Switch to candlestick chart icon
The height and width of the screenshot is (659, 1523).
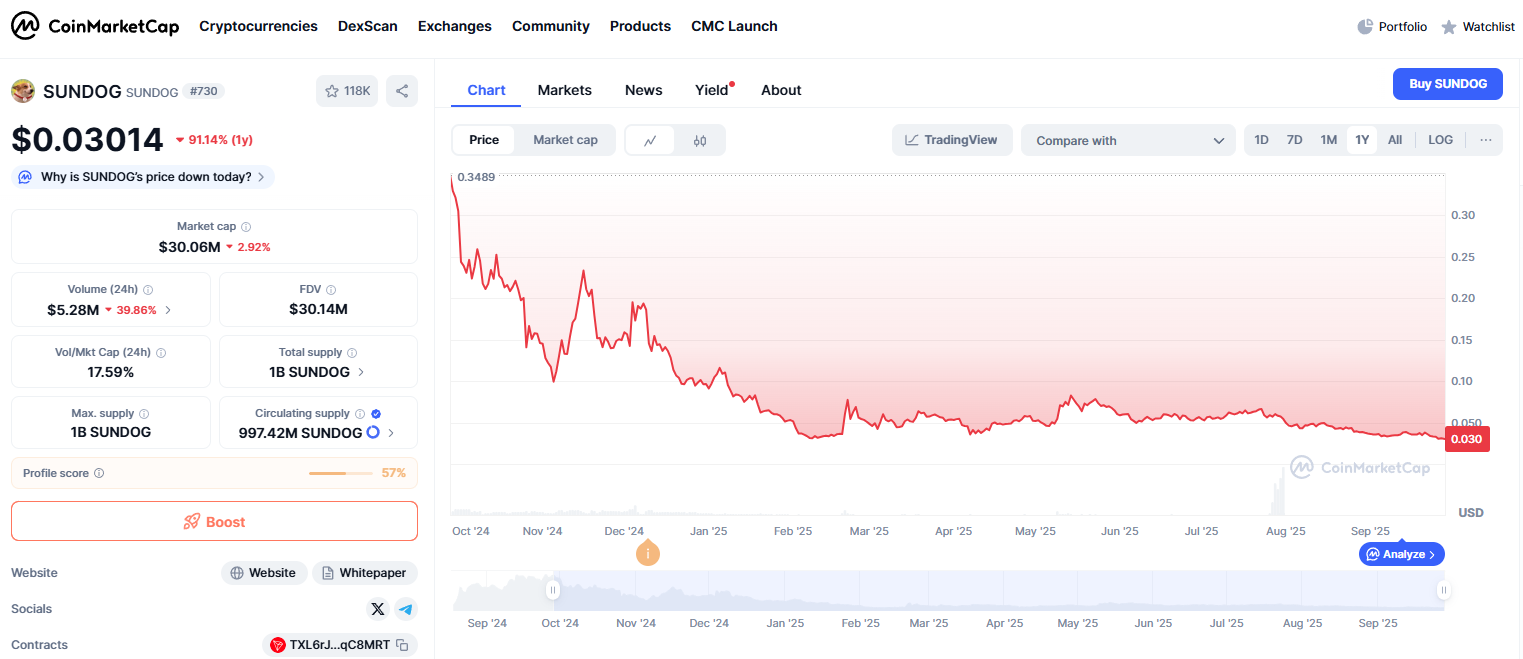(700, 140)
